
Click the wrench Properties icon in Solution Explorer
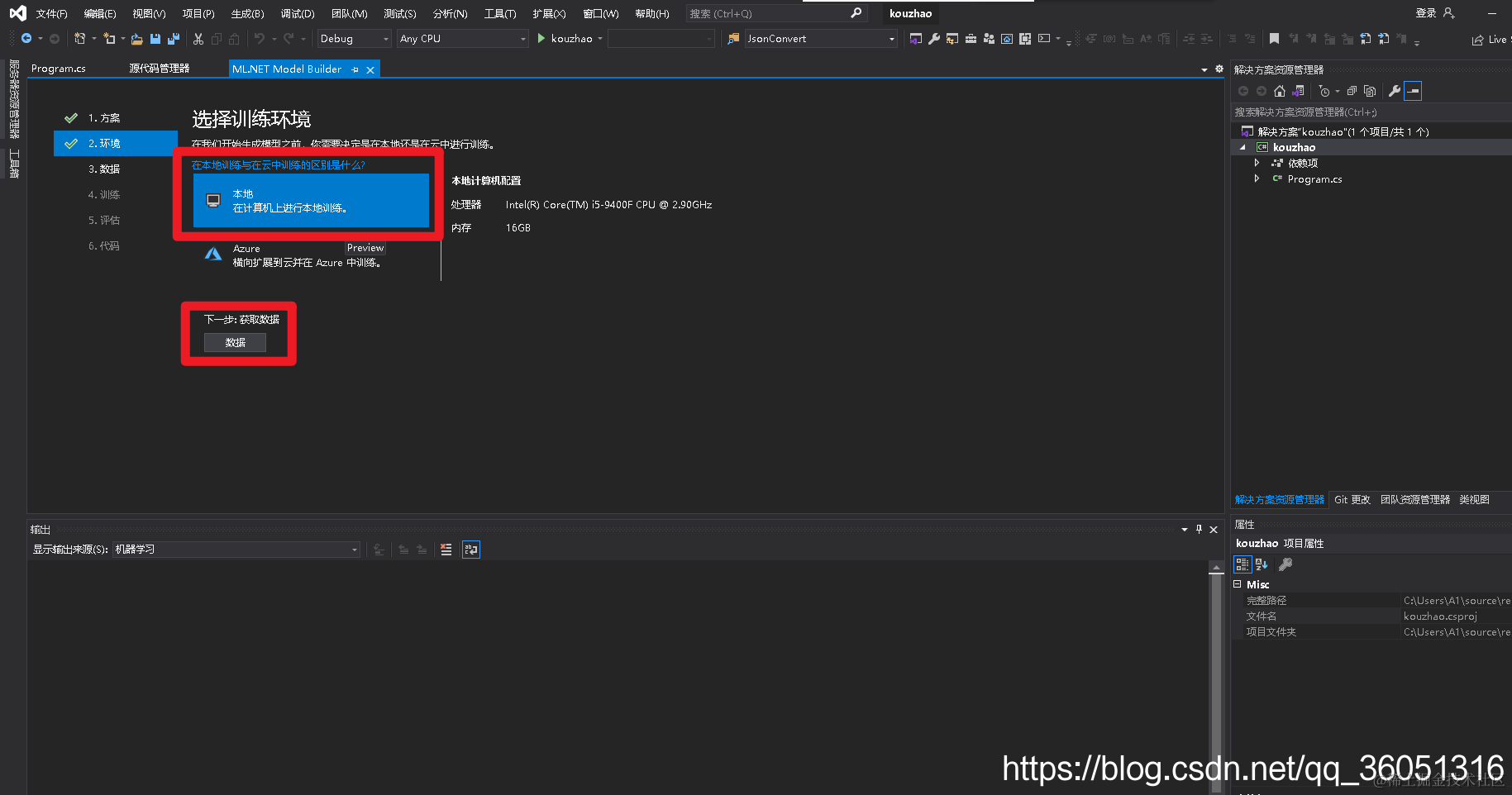(x=1395, y=91)
